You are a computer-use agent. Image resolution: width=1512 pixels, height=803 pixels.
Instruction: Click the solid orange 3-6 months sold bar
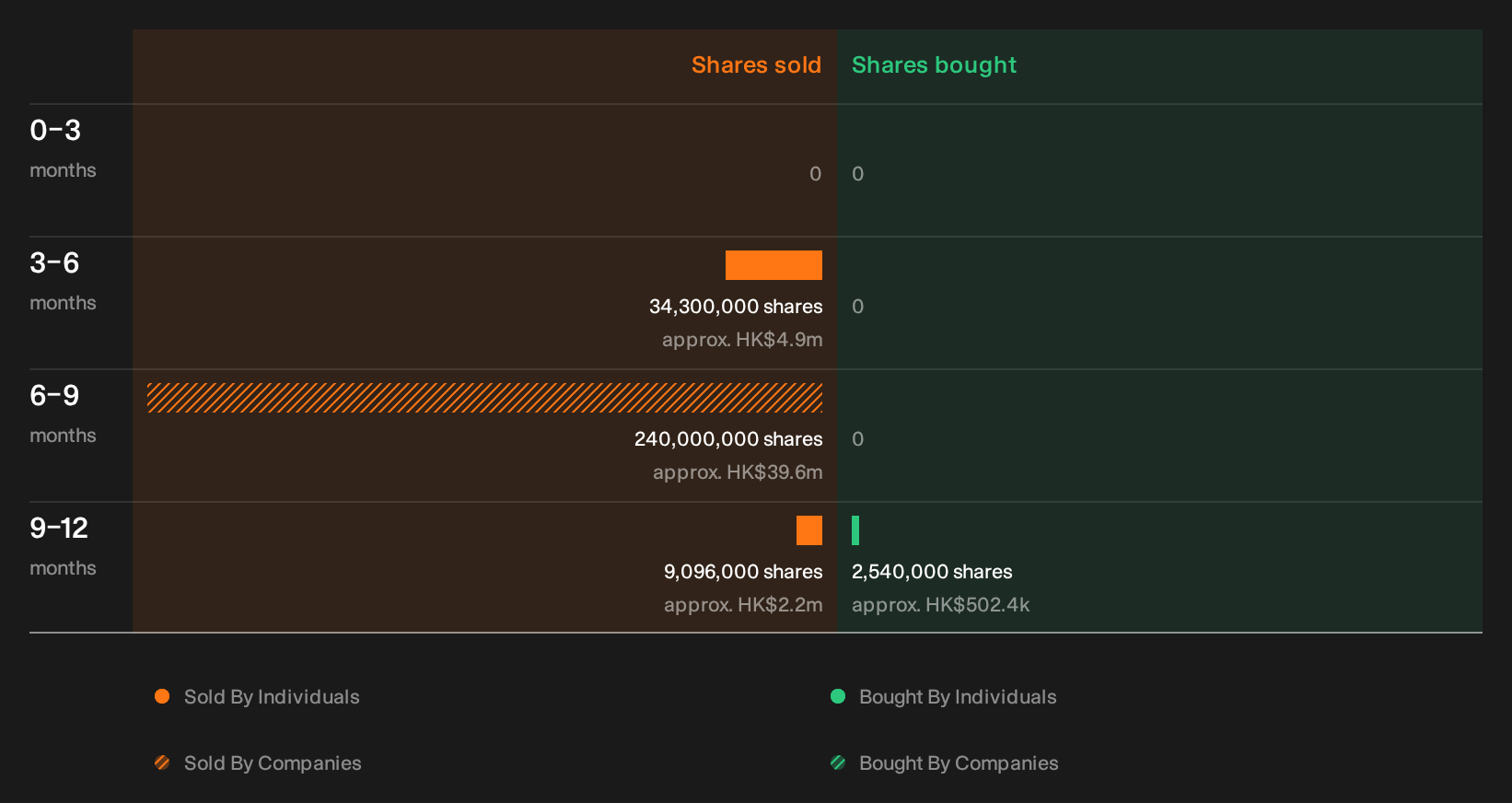(773, 265)
